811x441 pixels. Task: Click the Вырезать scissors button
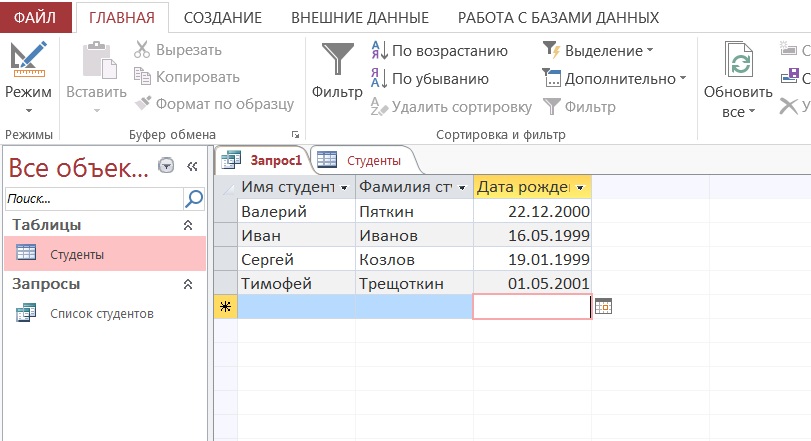tap(178, 50)
